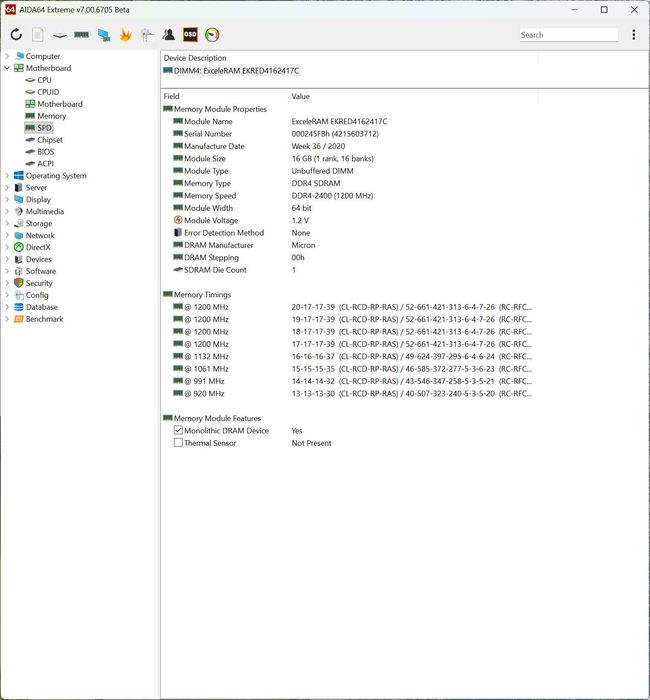Expand the Operating System node

7,176
